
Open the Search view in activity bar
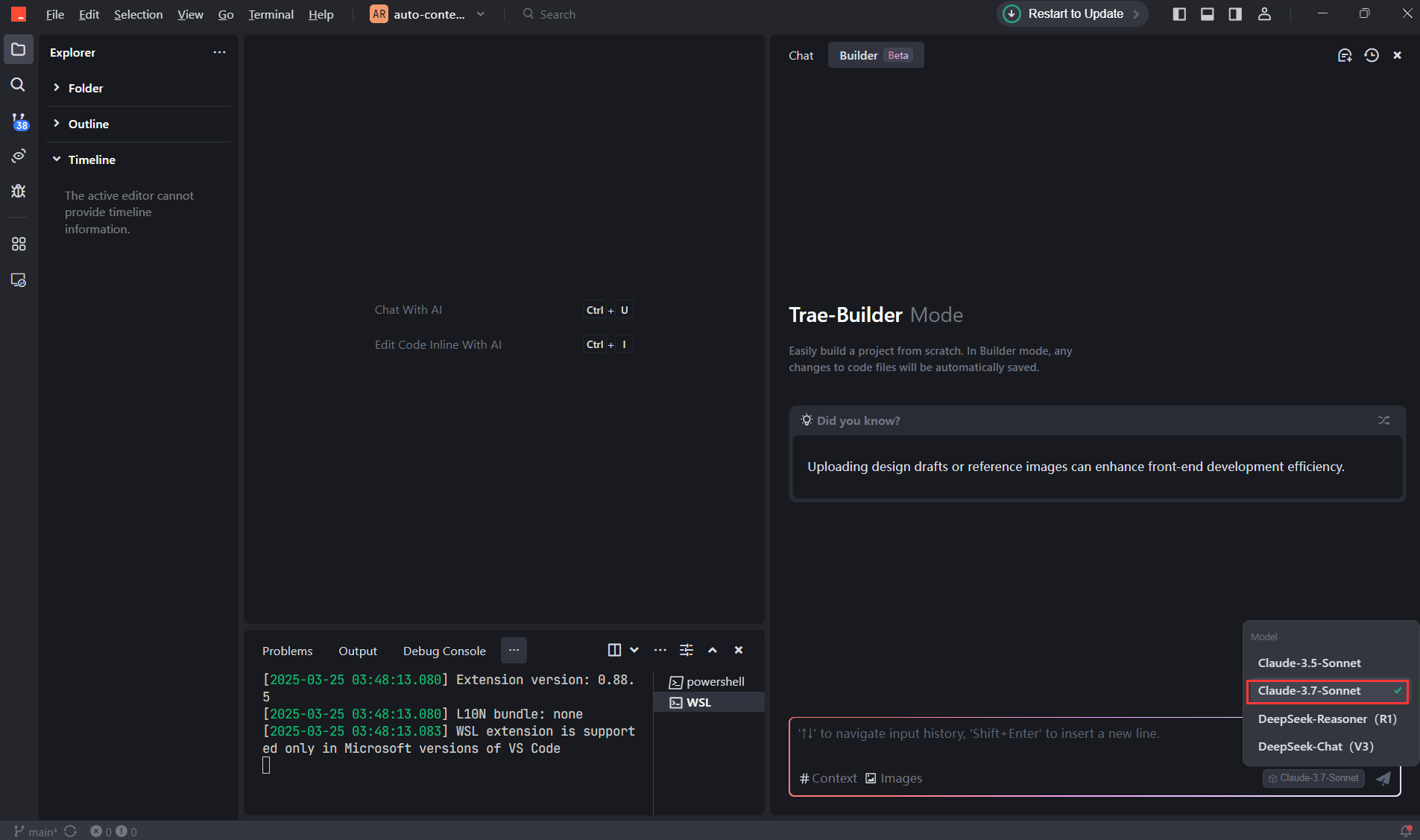point(19,85)
